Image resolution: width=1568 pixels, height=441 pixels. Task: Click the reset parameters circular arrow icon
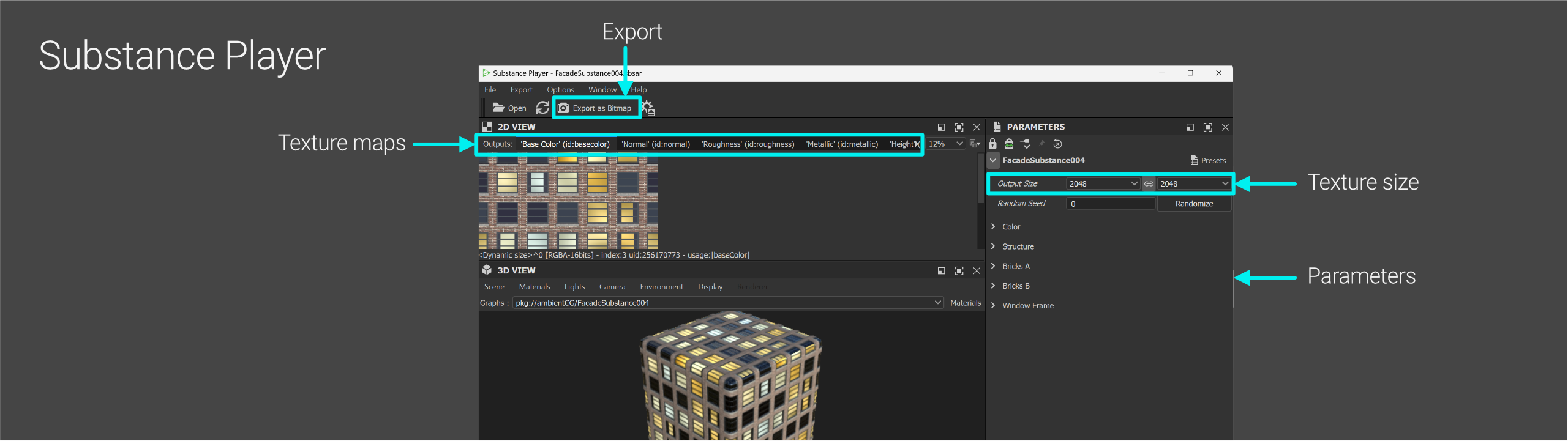[1057, 144]
